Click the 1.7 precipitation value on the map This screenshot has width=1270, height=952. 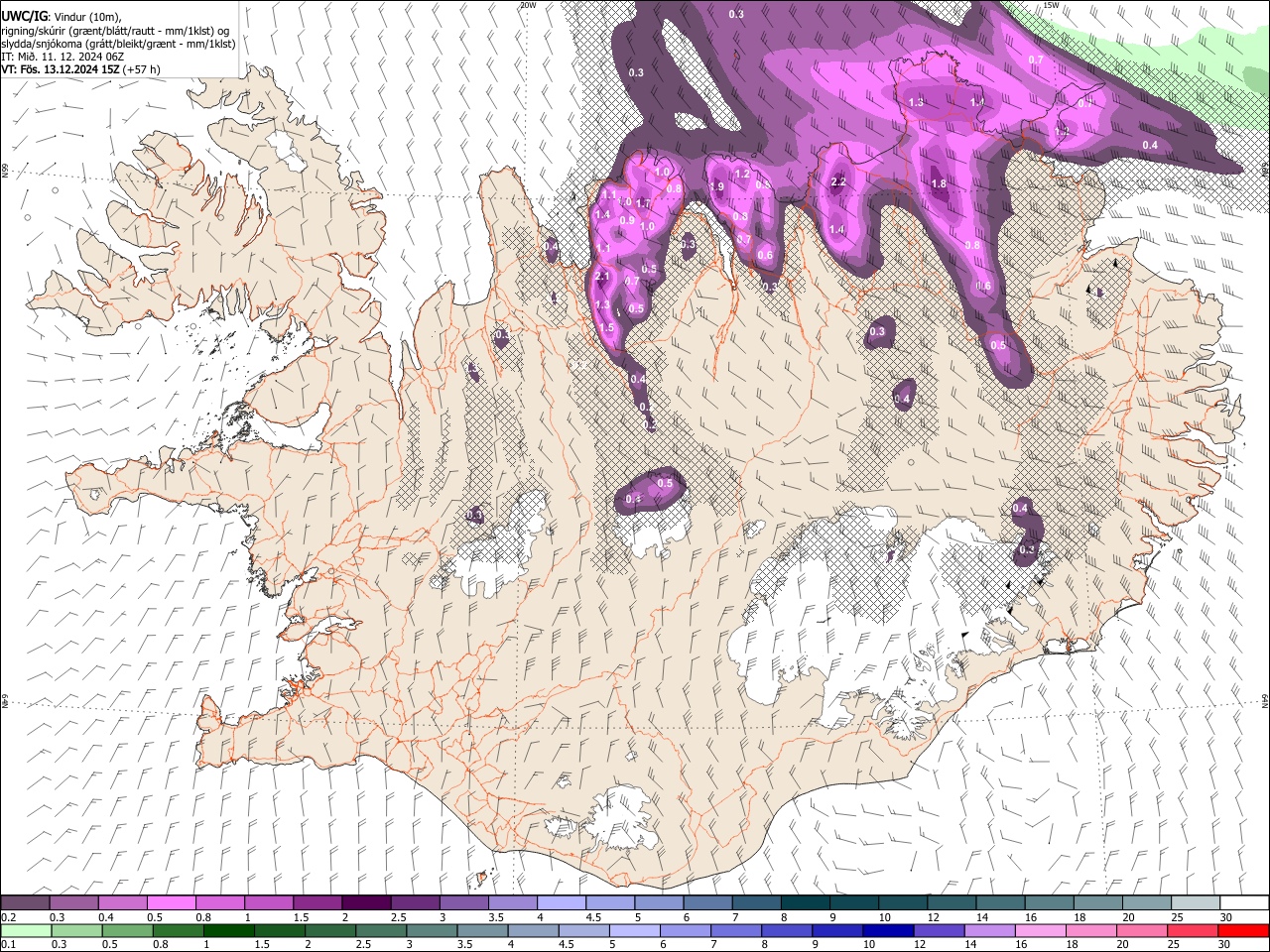(643, 204)
